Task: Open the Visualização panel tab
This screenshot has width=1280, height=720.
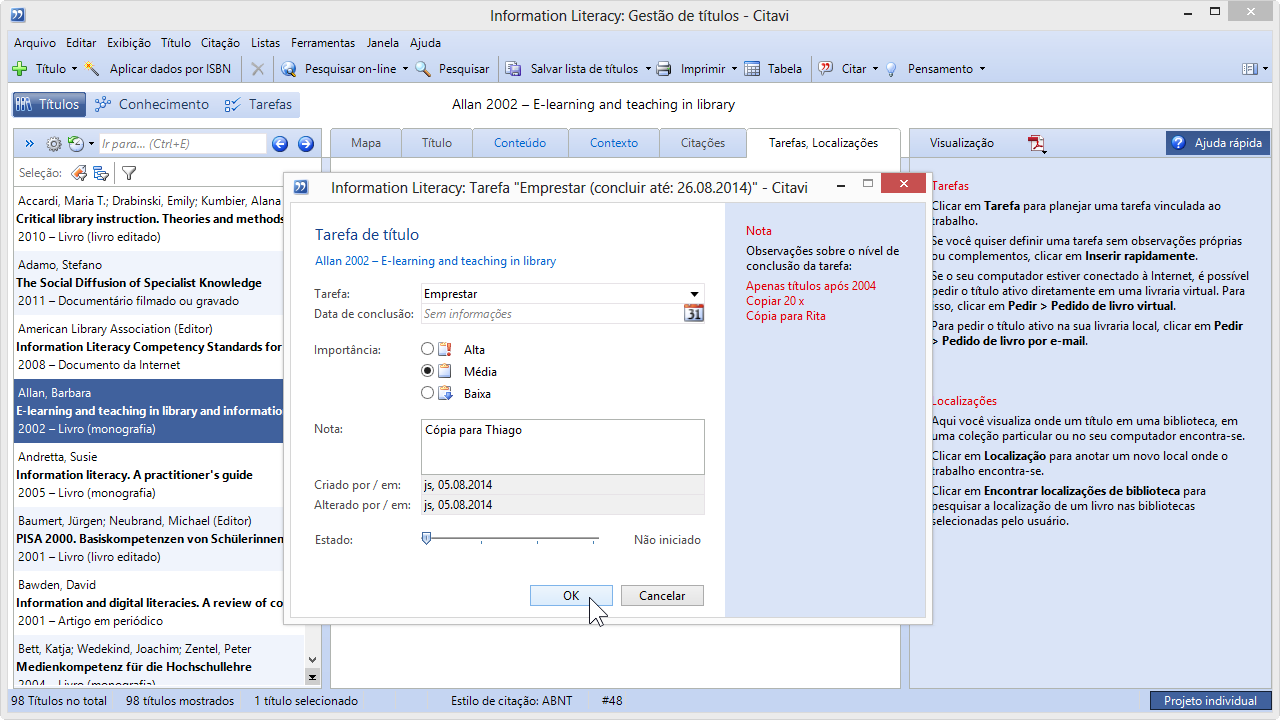Action: 962,143
